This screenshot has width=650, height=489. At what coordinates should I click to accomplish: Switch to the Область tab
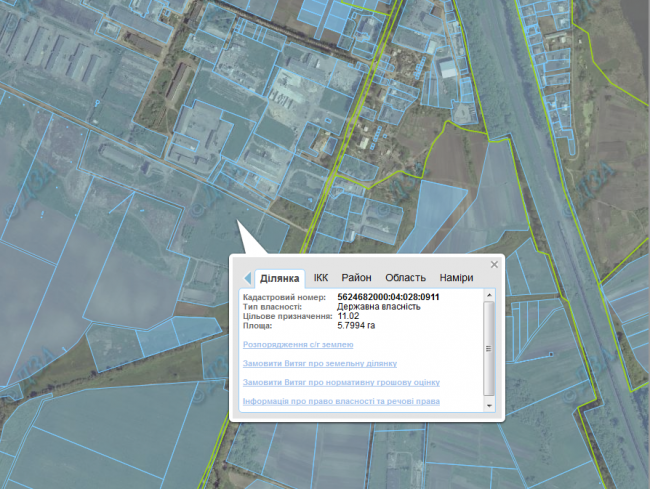tap(405, 278)
